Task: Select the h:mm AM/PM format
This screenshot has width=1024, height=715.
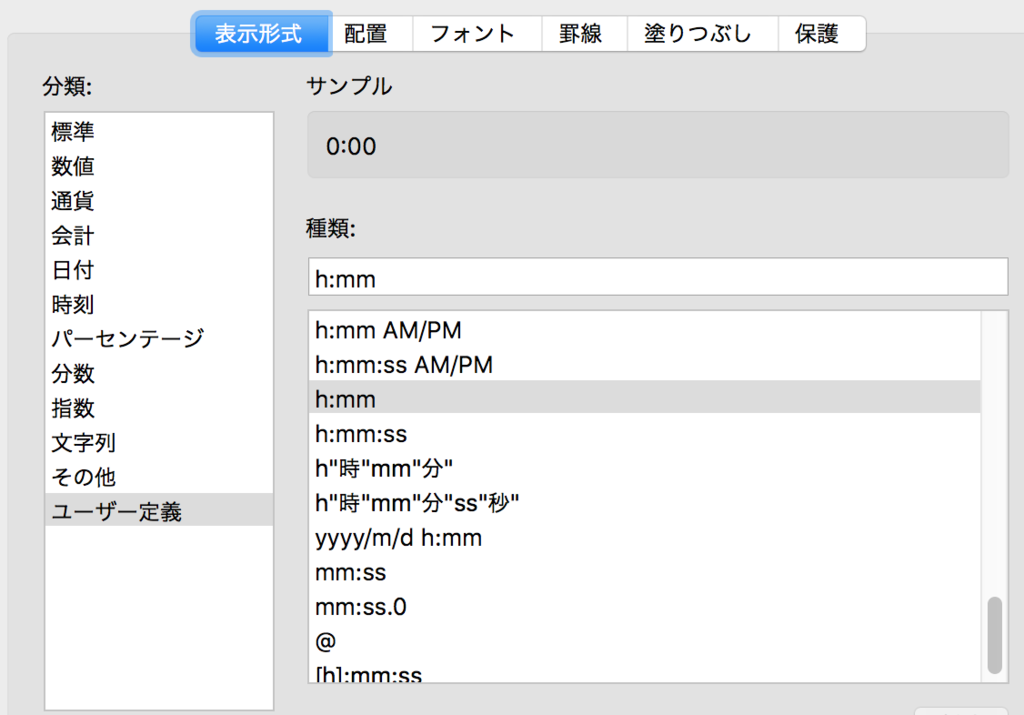Action: point(645,330)
